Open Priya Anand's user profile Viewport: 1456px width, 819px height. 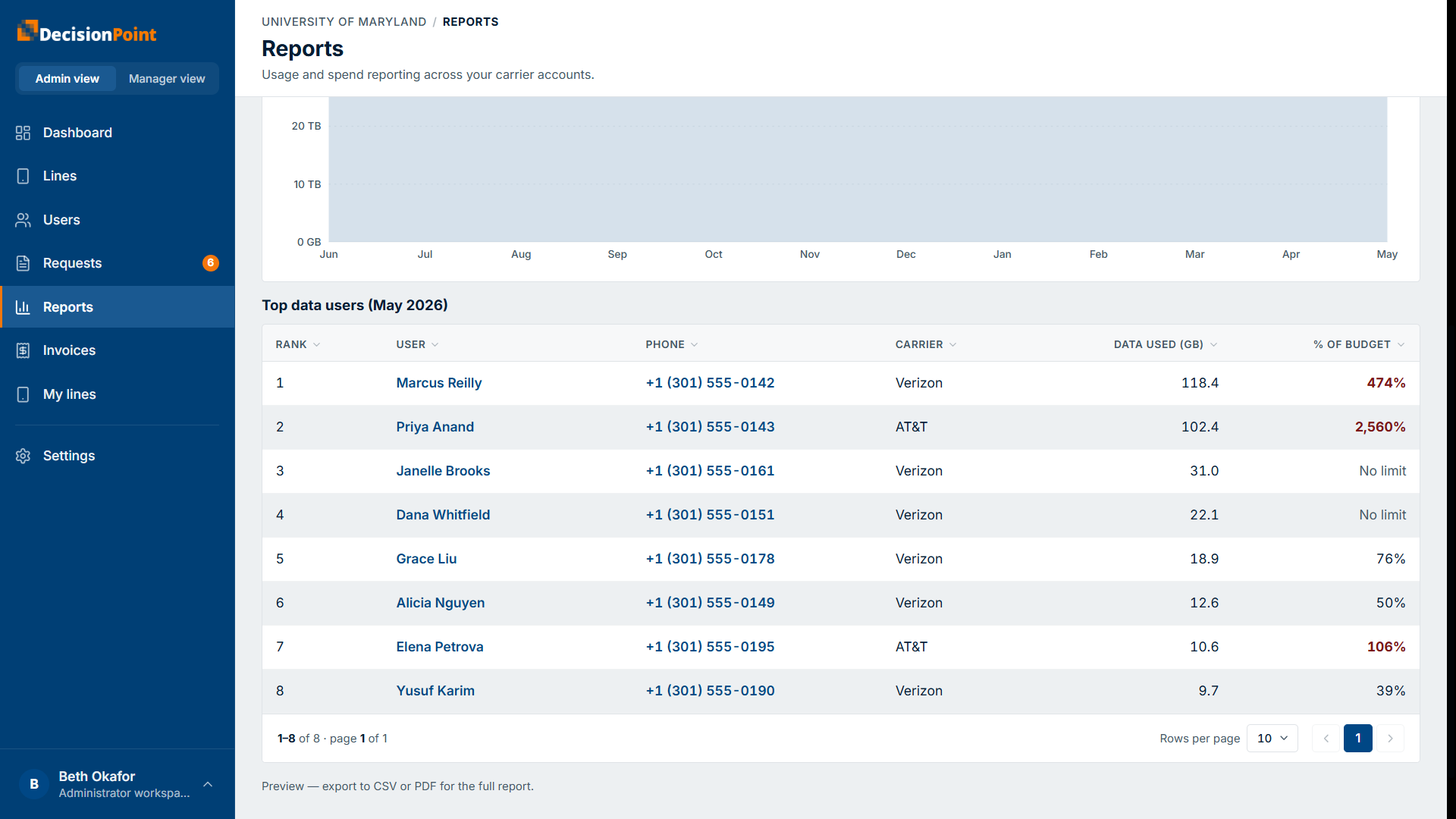[435, 427]
